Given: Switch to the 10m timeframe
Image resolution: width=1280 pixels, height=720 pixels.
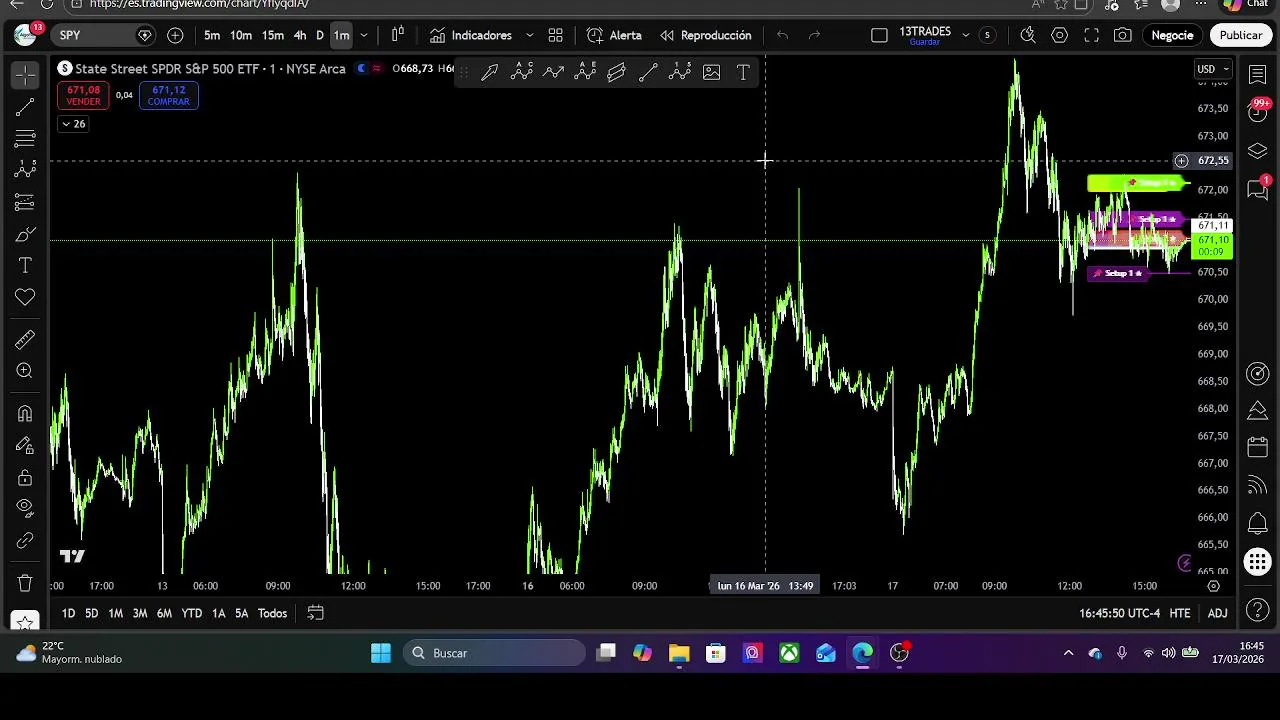Looking at the screenshot, I should click(241, 35).
